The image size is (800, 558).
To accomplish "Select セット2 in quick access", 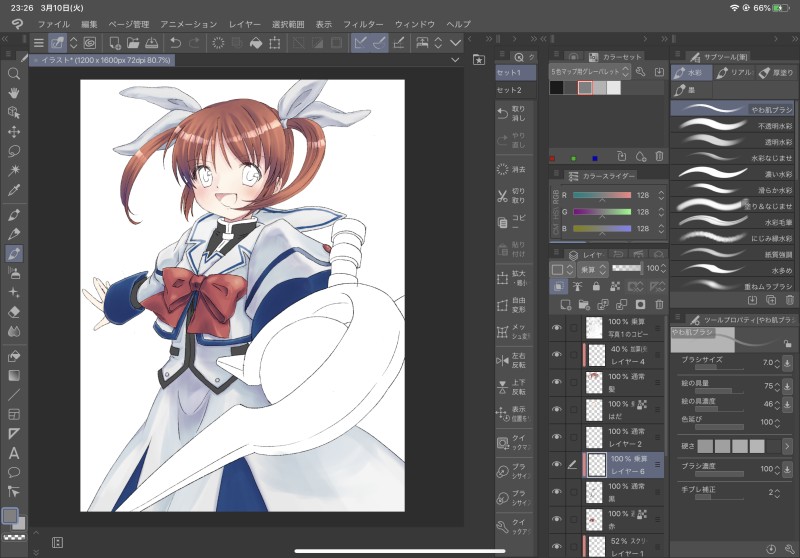I will (515, 90).
